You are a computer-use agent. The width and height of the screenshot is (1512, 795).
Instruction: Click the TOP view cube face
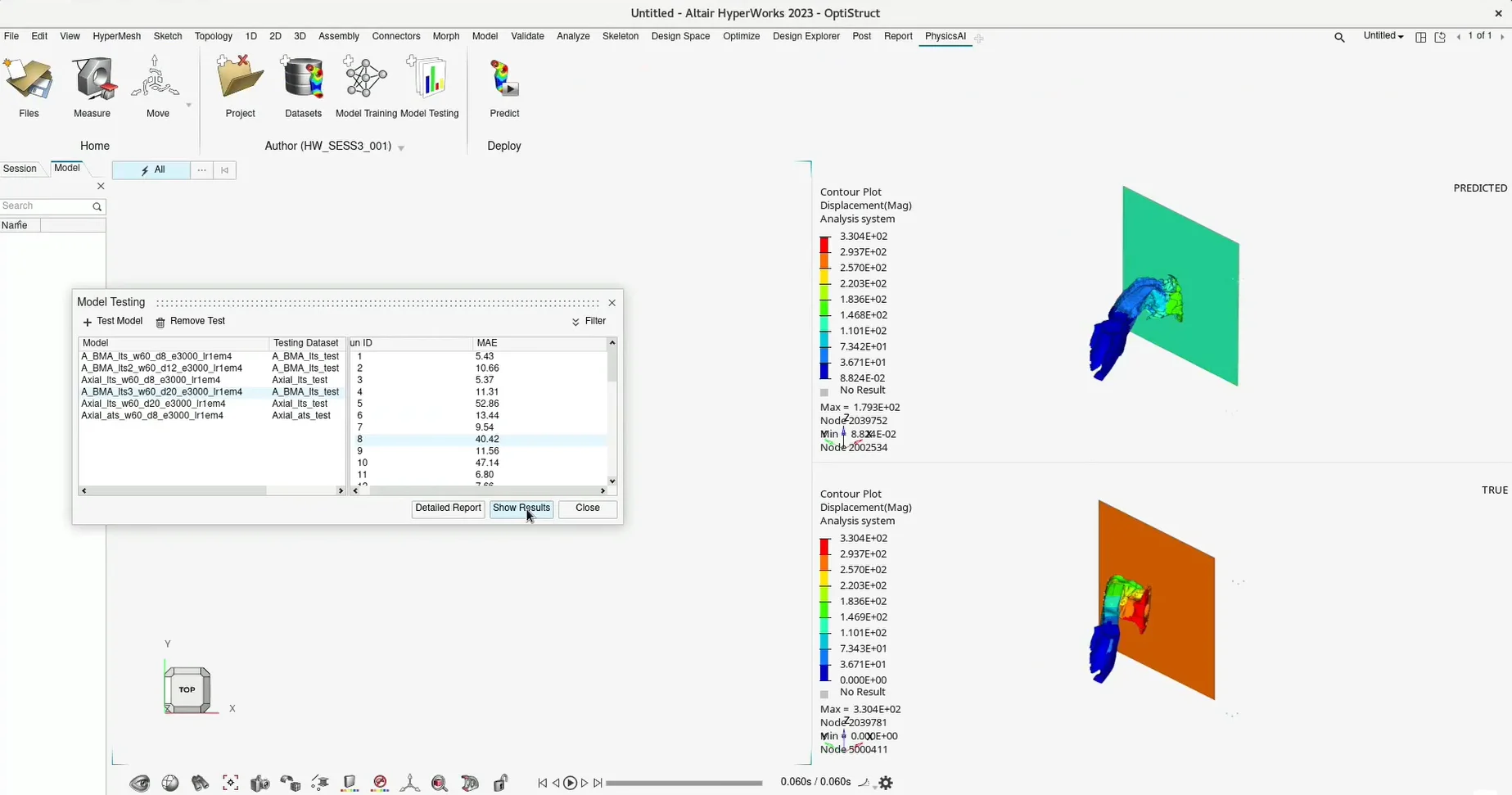[x=187, y=689]
